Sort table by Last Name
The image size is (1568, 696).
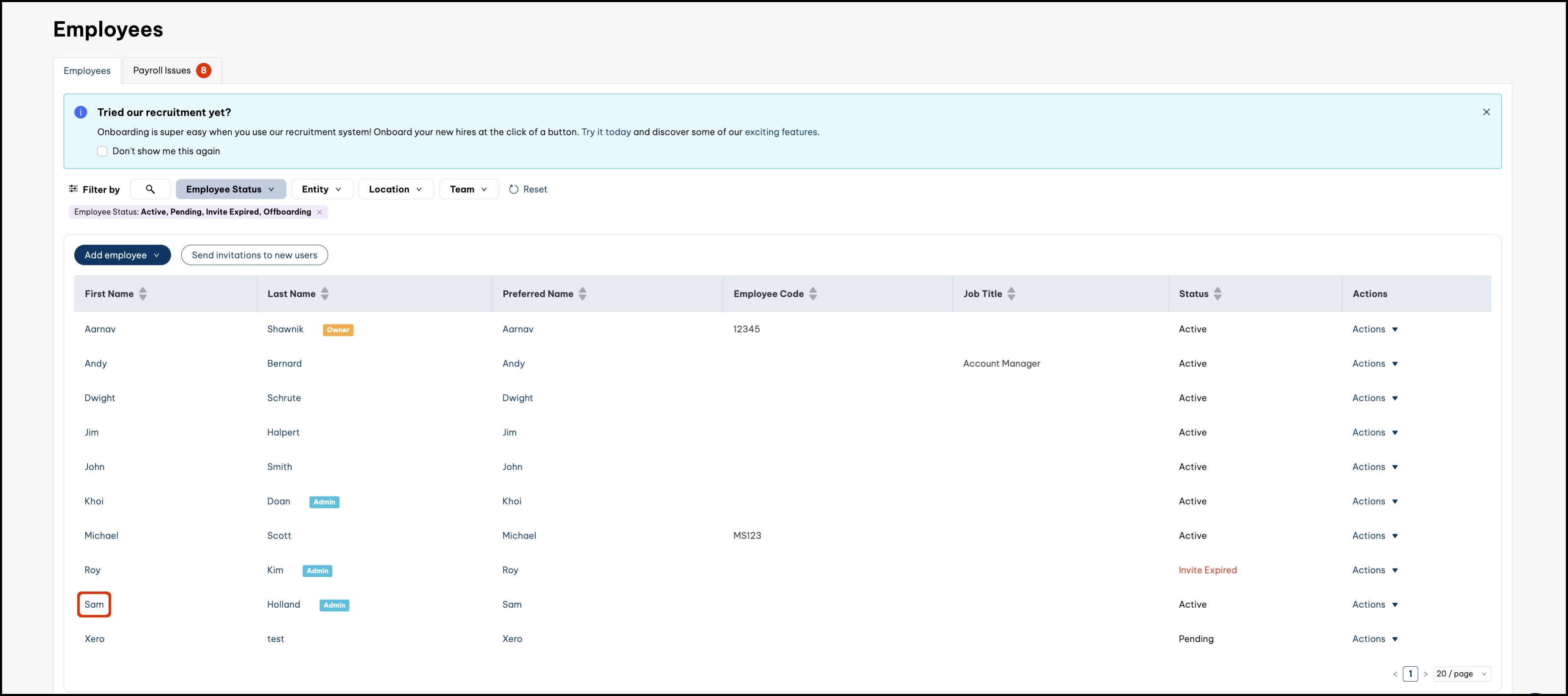tap(325, 293)
